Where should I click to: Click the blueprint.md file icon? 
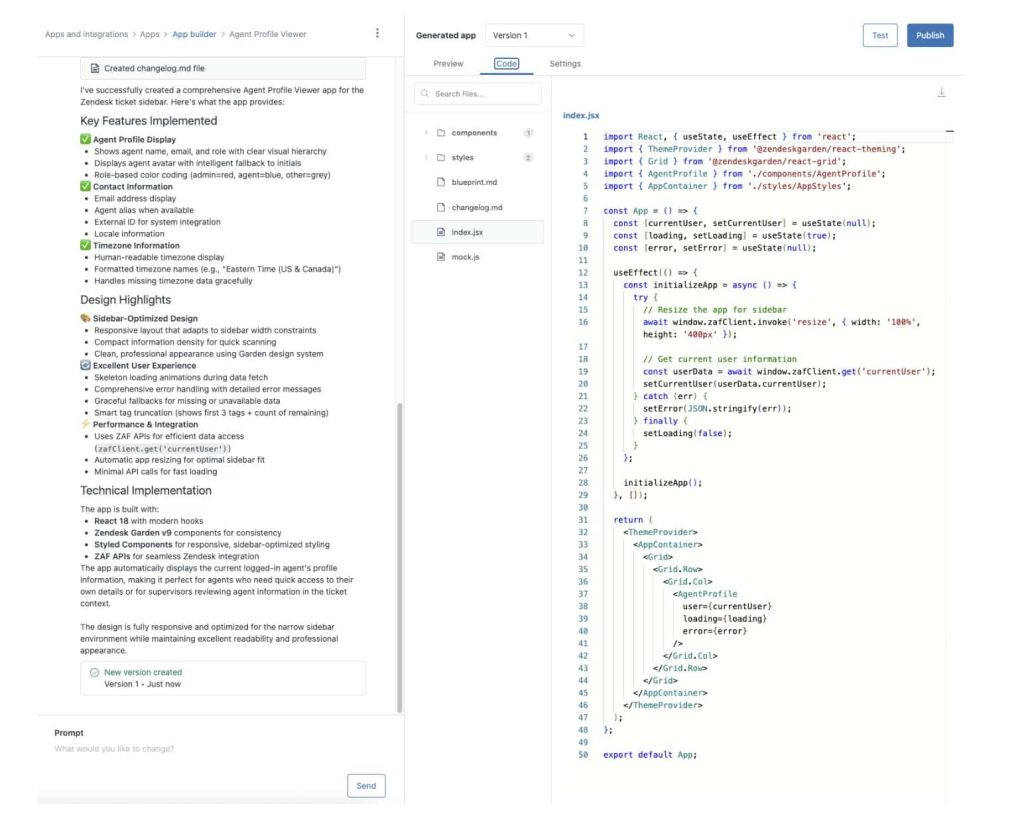(441, 182)
